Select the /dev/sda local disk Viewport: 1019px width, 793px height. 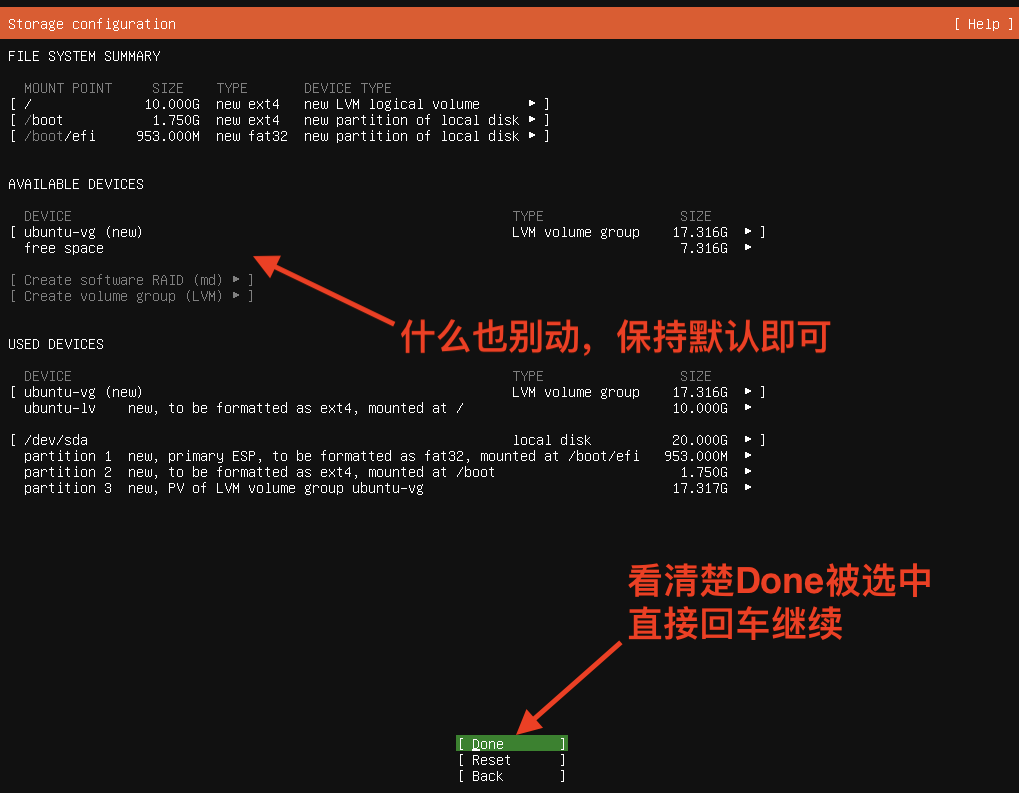pos(388,440)
